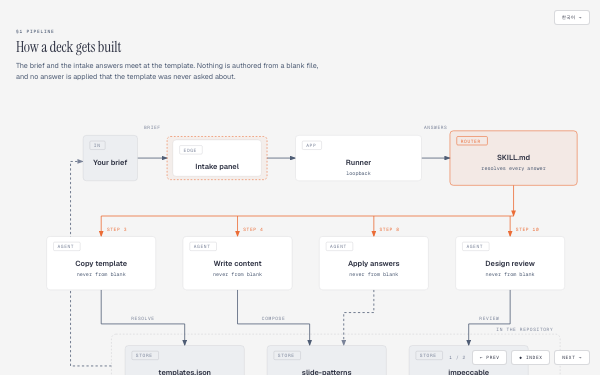Click the ANSWERS edge label

(x=435, y=127)
